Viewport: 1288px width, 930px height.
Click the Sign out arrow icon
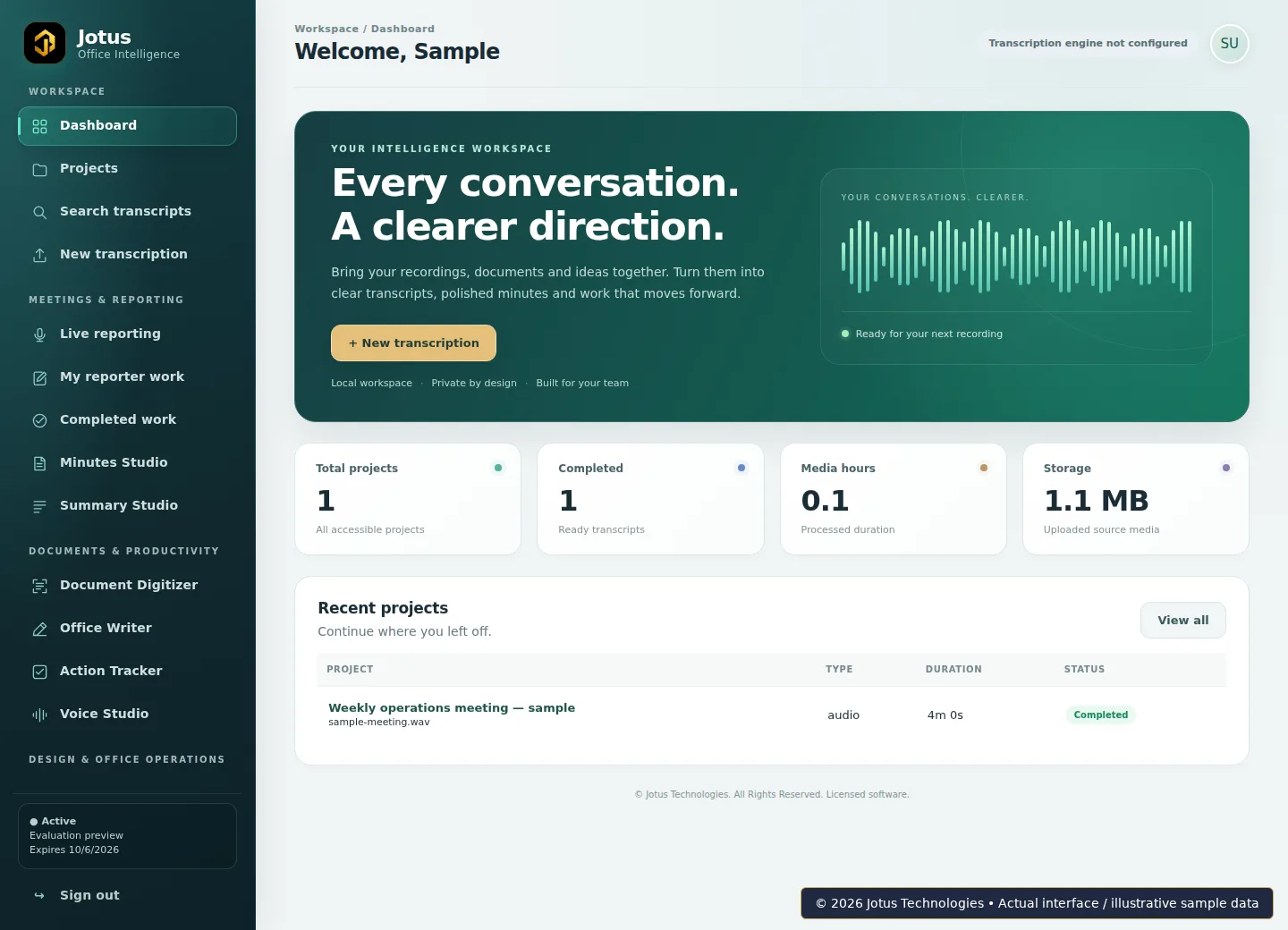coord(39,895)
